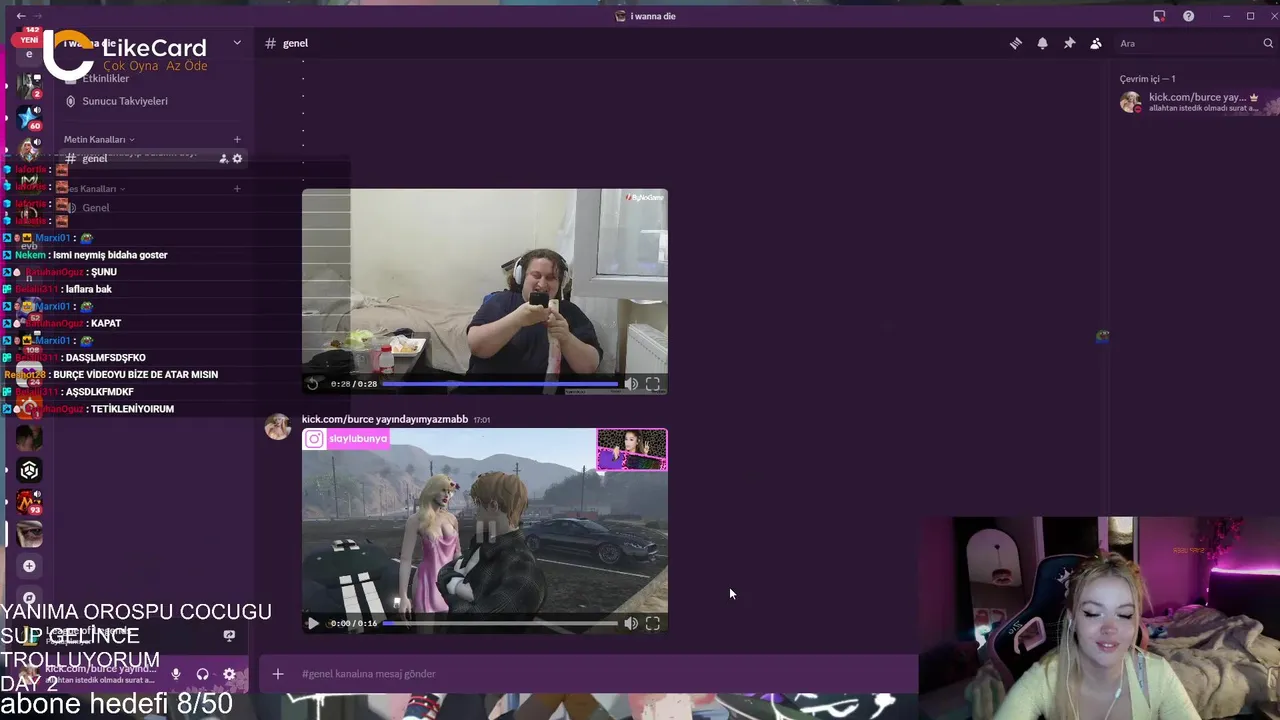Focus the Ara search field

1188,43
